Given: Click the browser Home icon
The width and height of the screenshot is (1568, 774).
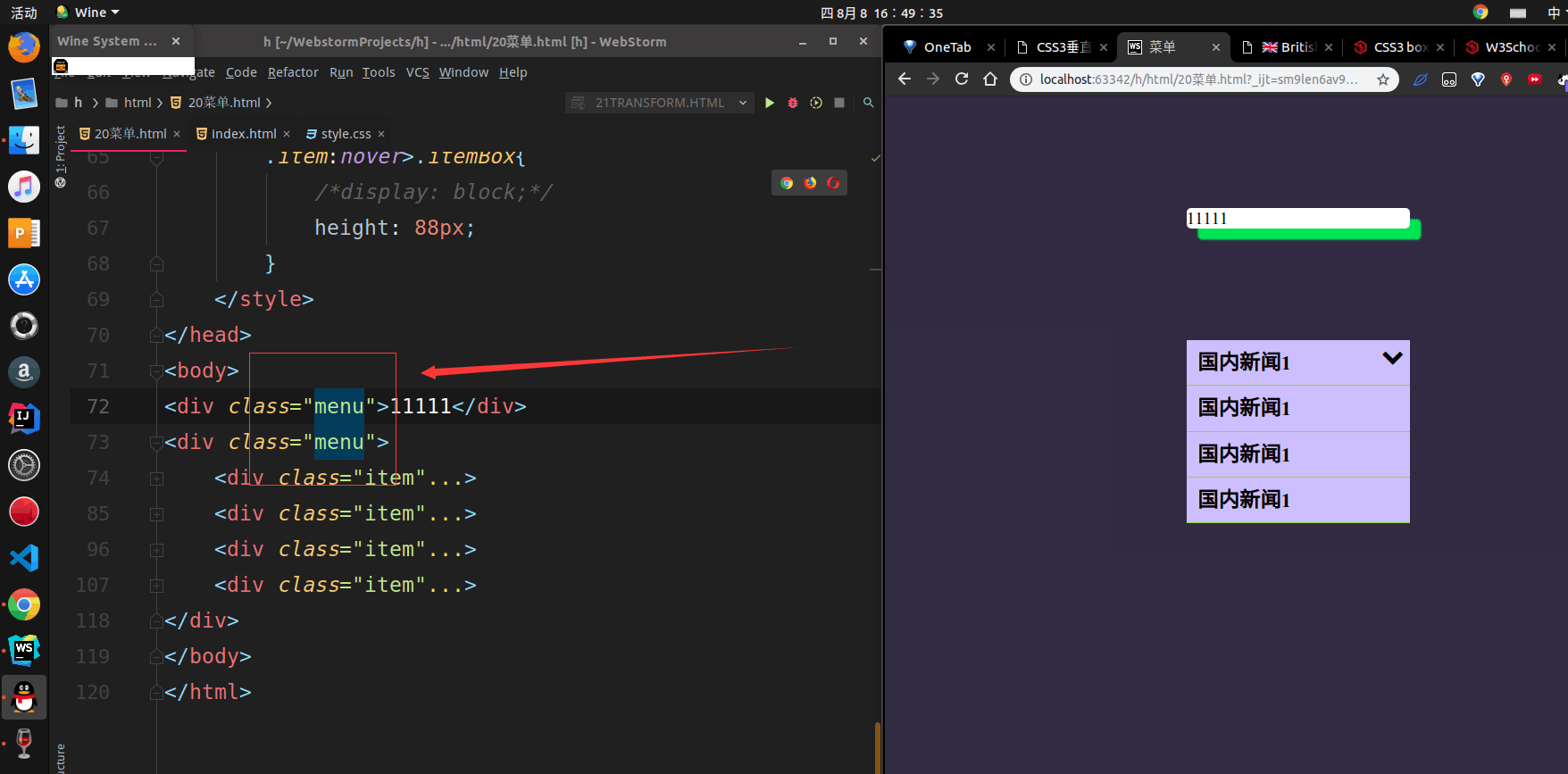Looking at the screenshot, I should point(990,79).
